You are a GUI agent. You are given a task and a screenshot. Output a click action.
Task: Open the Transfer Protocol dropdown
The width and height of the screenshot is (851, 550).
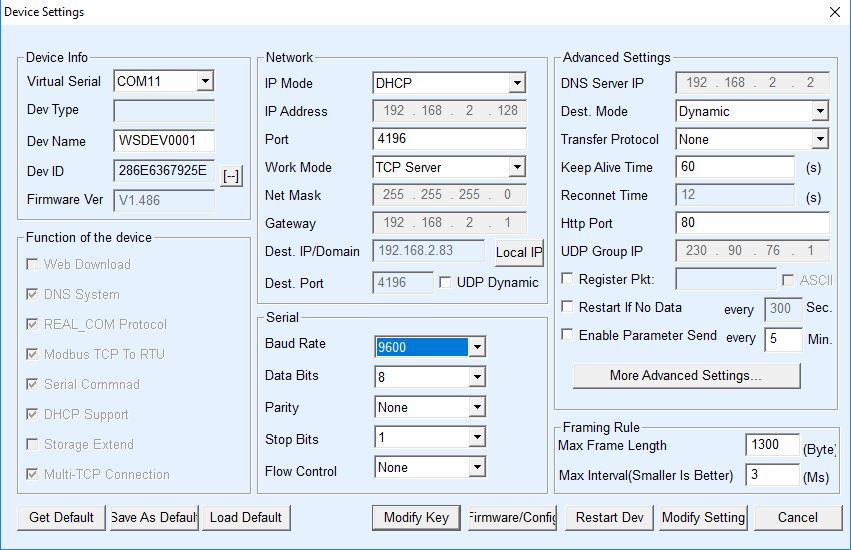pos(819,139)
